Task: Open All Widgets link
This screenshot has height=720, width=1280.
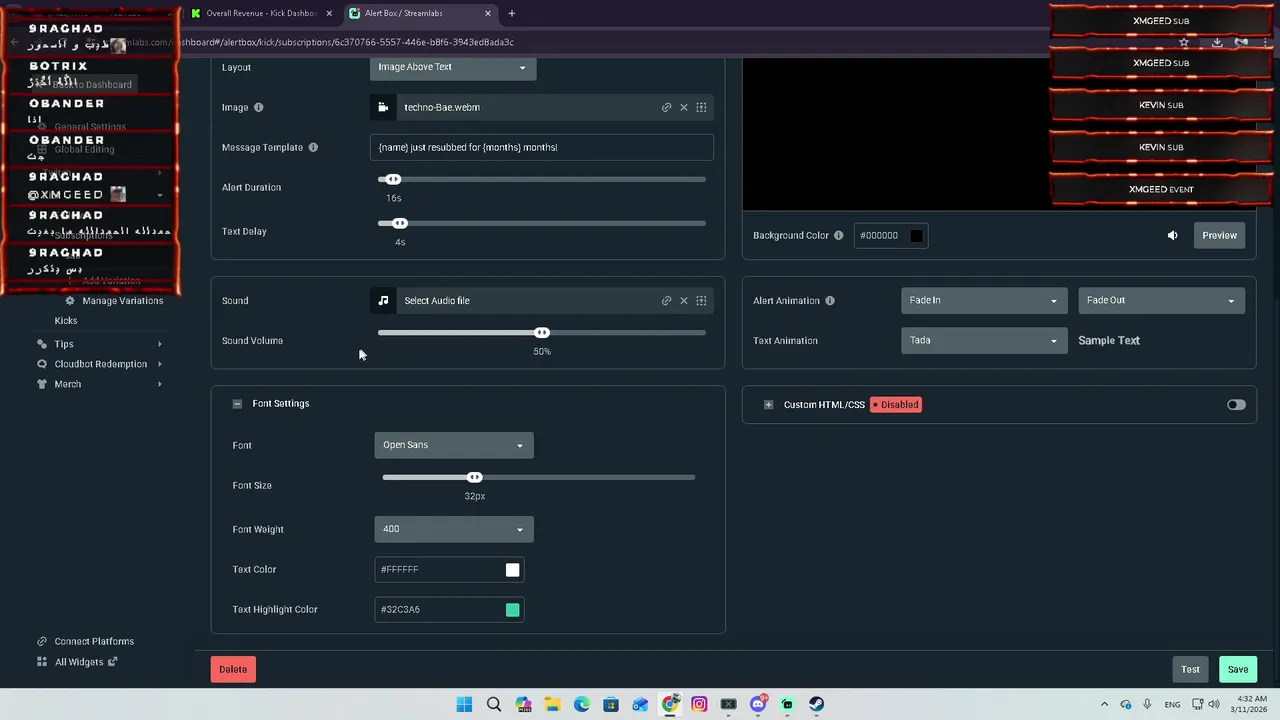Action: [79, 662]
